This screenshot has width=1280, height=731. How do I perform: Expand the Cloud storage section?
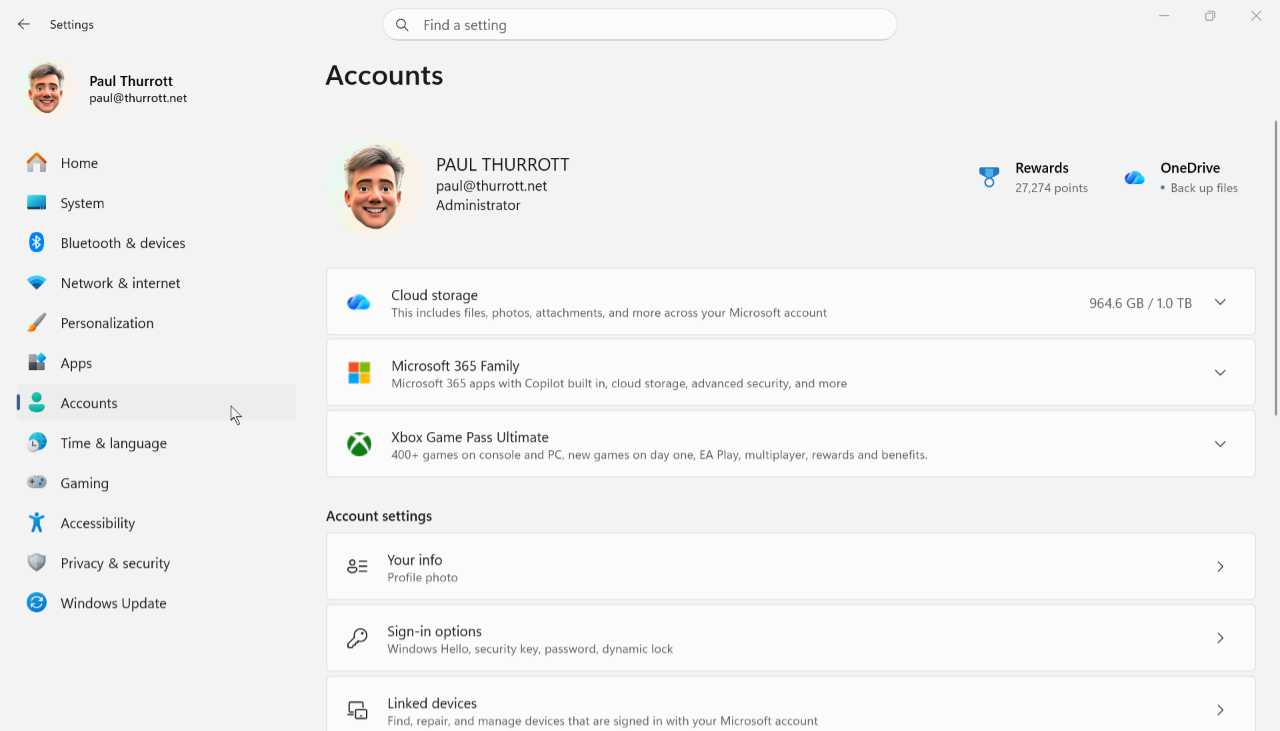pyautogui.click(x=1220, y=302)
